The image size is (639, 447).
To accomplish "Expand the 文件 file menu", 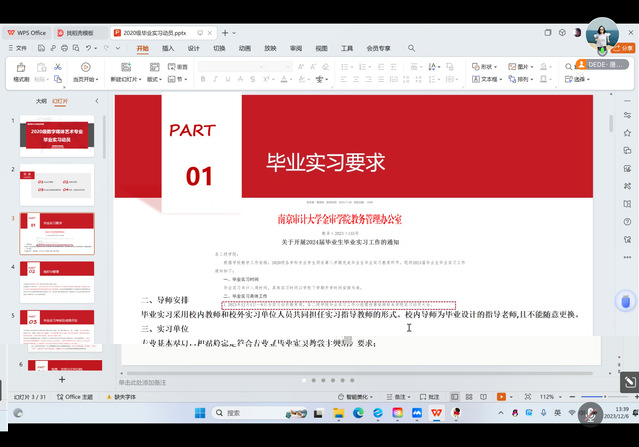I will [19, 48].
